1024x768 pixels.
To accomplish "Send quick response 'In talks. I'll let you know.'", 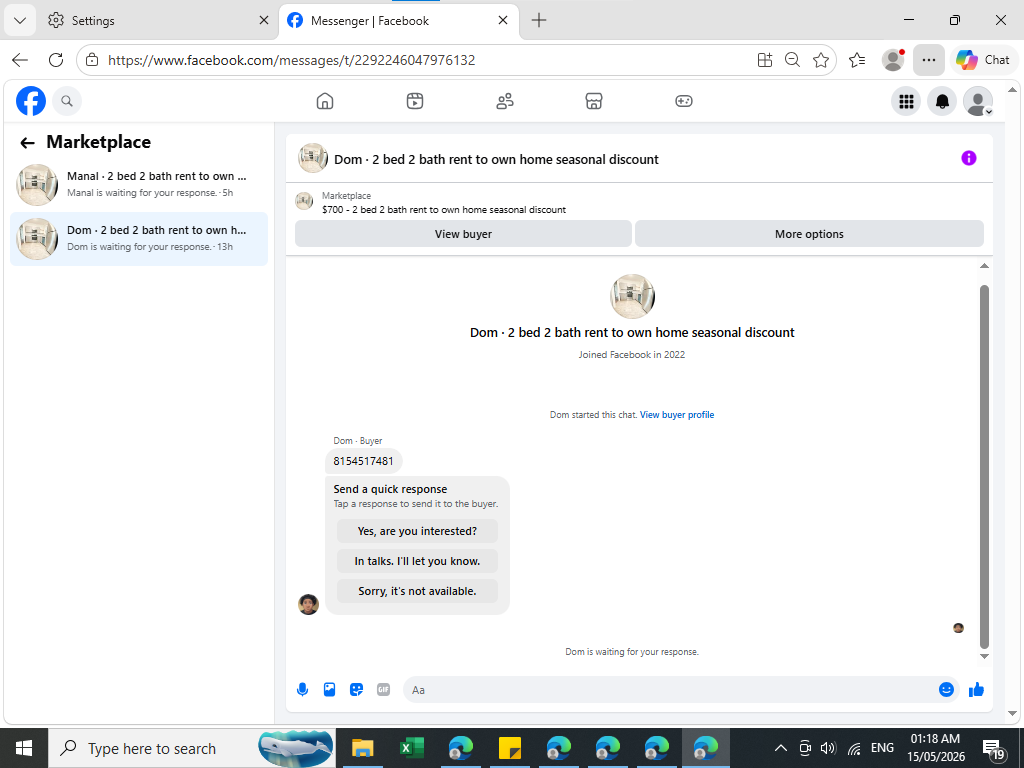I will (417, 561).
